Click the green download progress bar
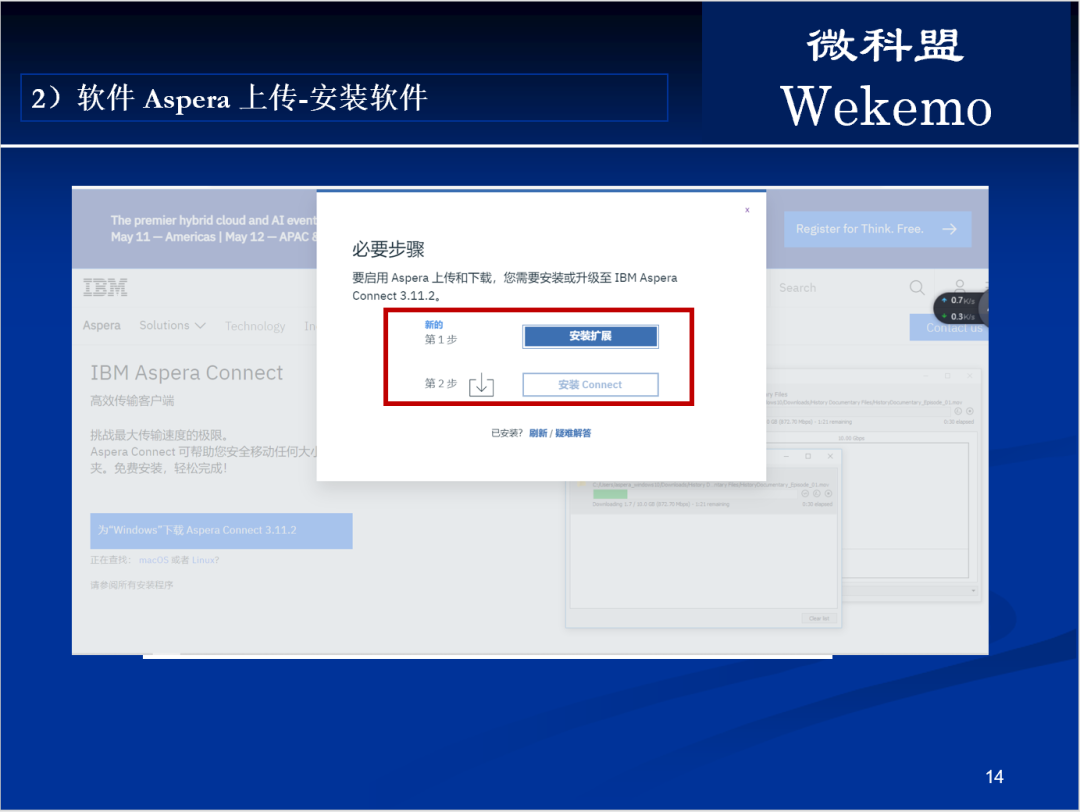1080x812 pixels. point(610,494)
